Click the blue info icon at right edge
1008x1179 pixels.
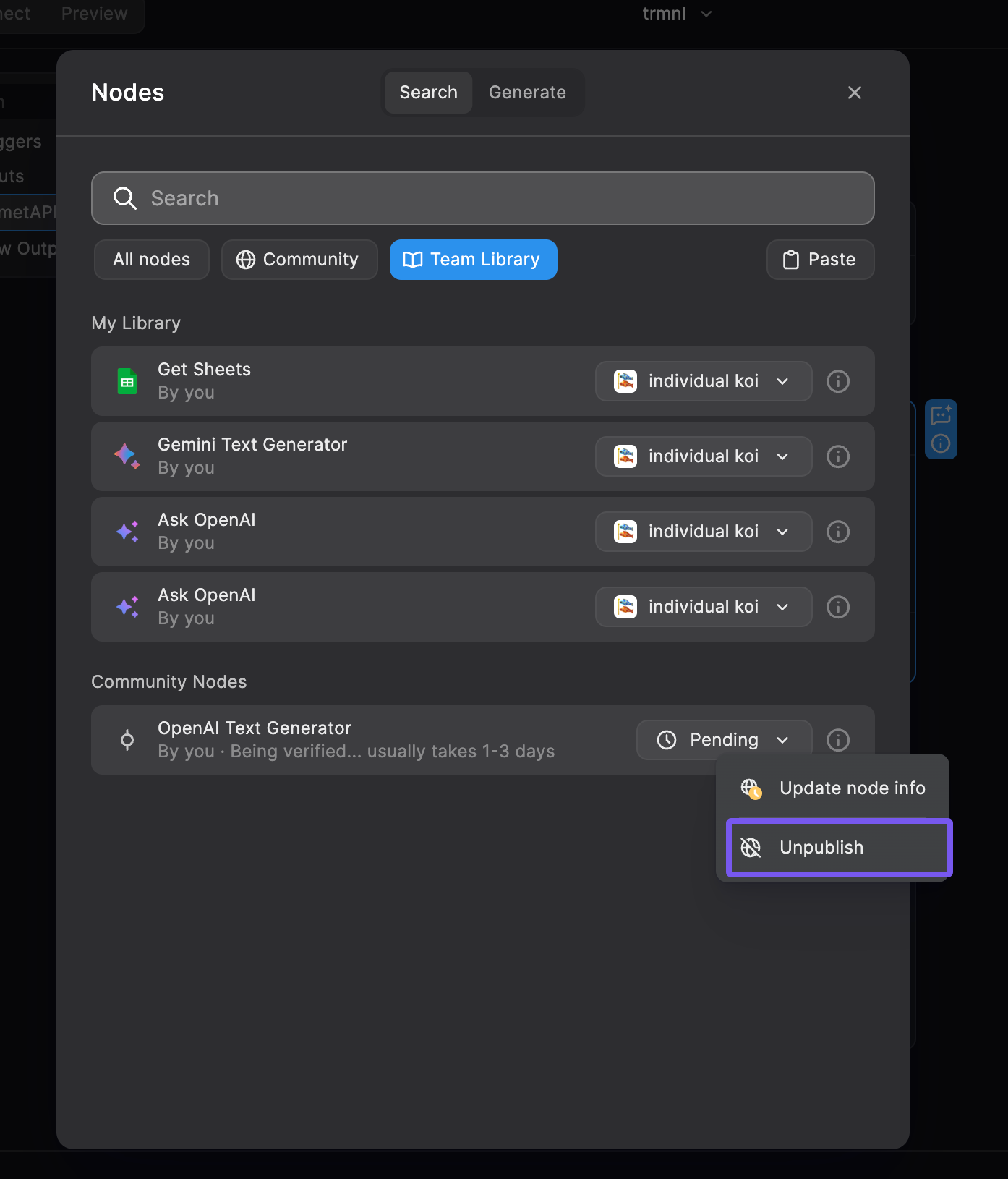[941, 443]
